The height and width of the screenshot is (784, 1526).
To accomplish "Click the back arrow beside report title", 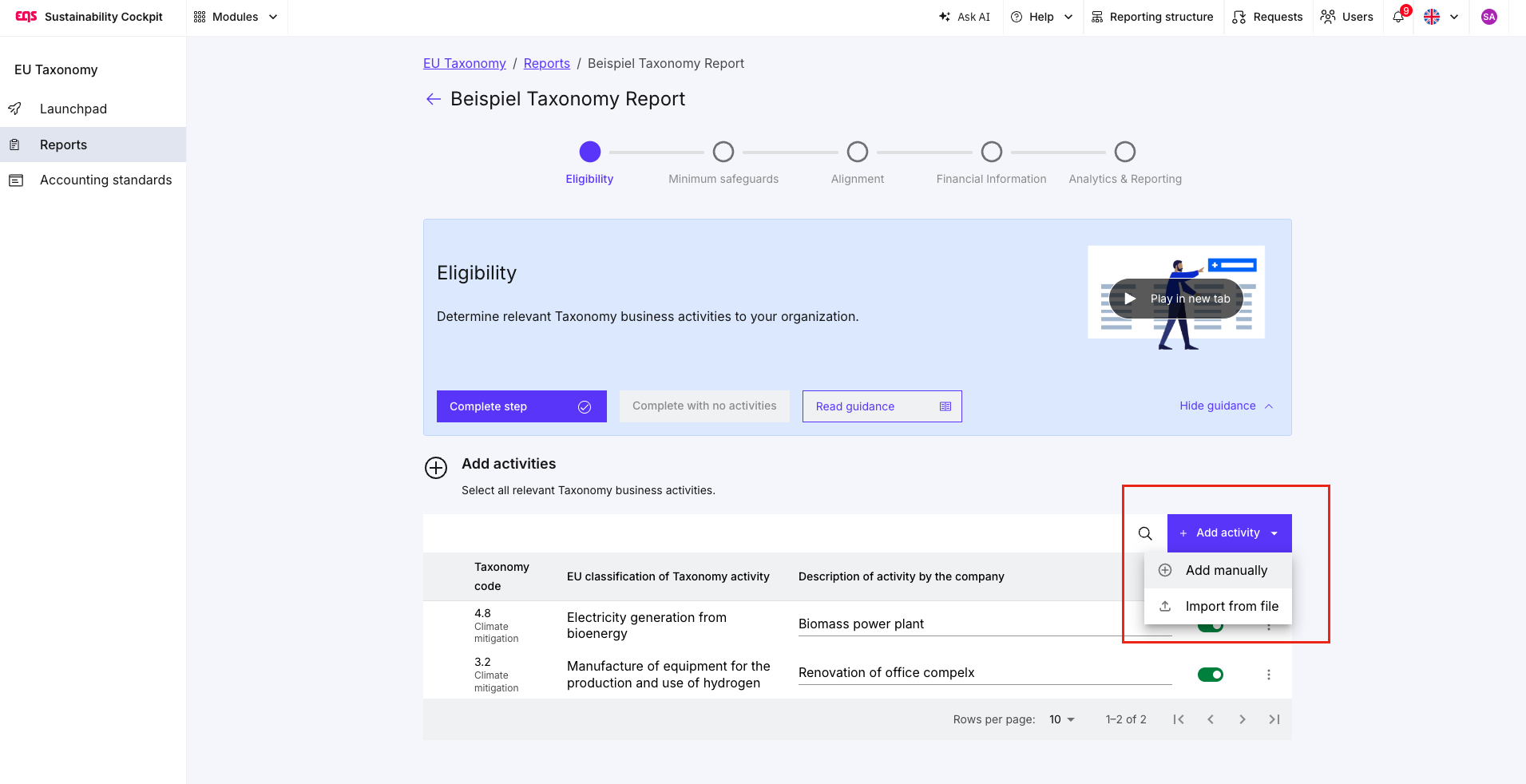I will [x=434, y=99].
